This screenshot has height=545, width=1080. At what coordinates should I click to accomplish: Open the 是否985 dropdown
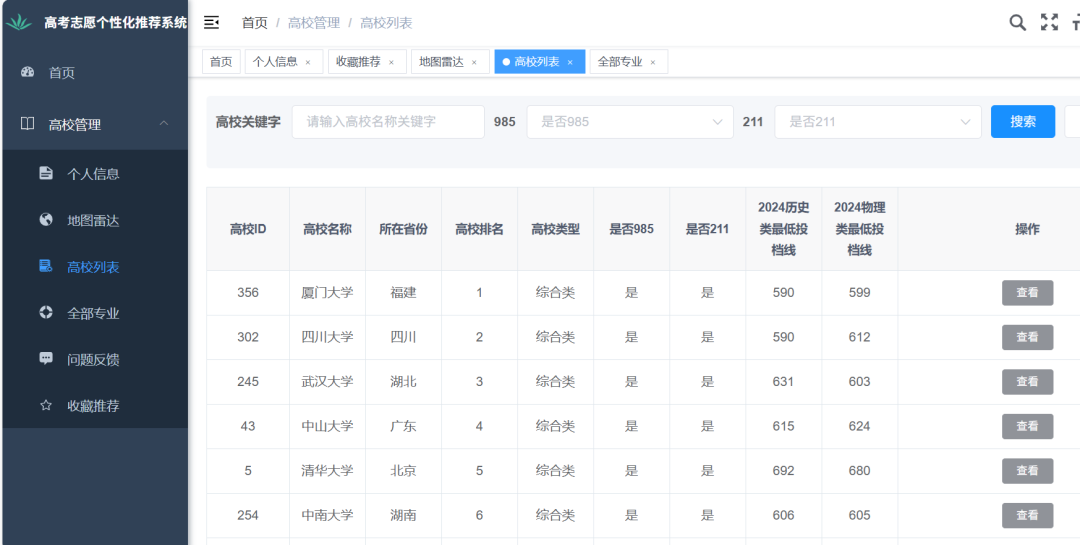tap(630, 122)
